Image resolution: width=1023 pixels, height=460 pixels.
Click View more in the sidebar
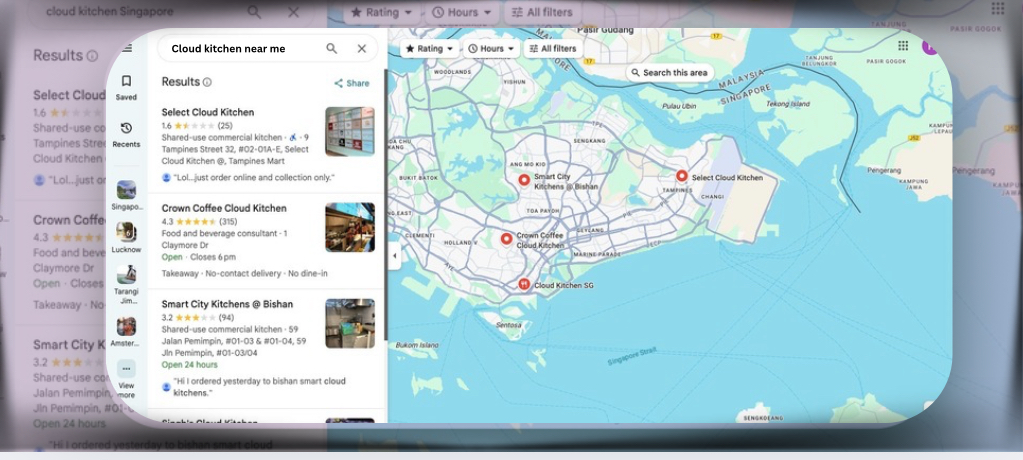point(126,379)
